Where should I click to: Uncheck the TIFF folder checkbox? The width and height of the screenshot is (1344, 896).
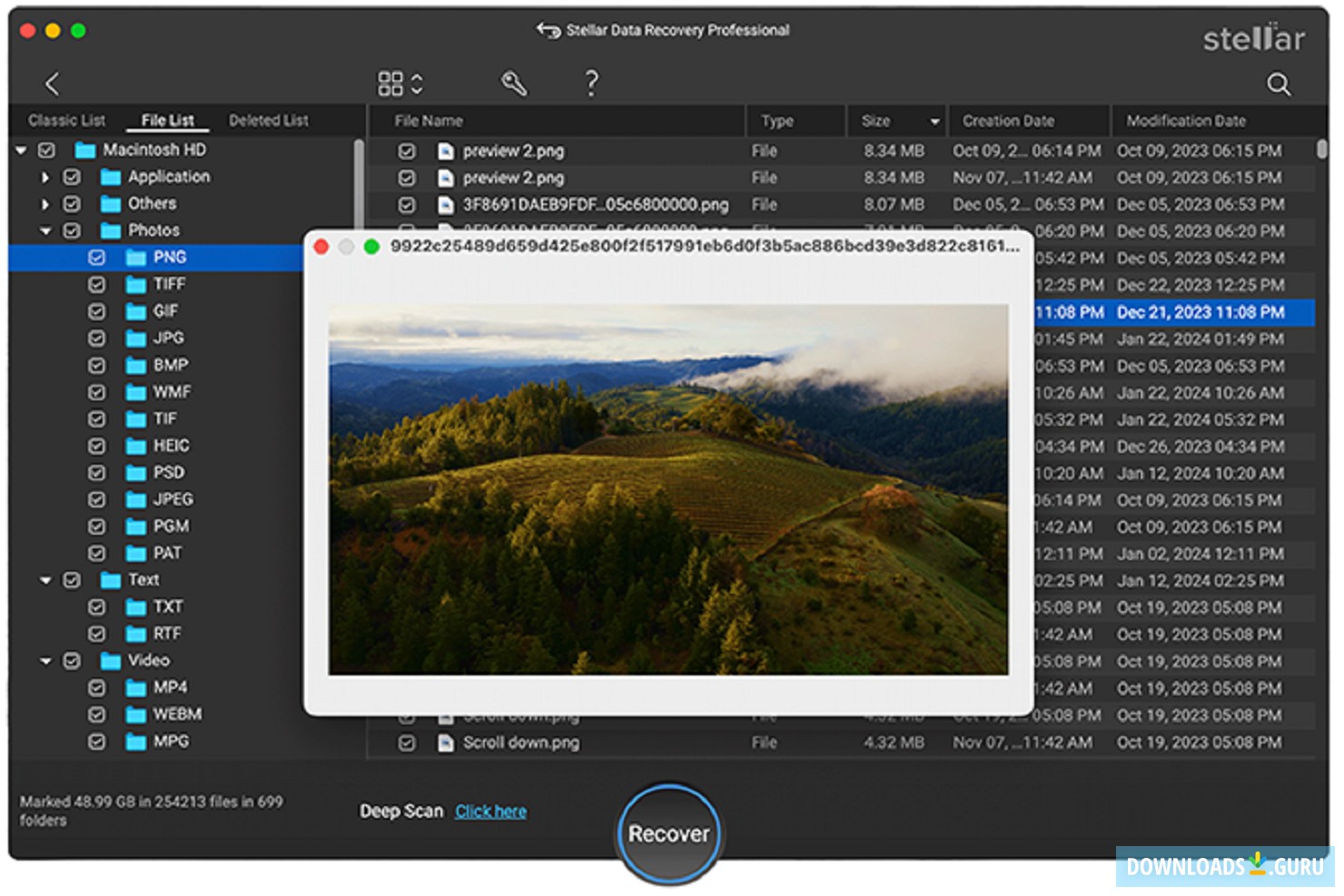pyautogui.click(x=98, y=284)
